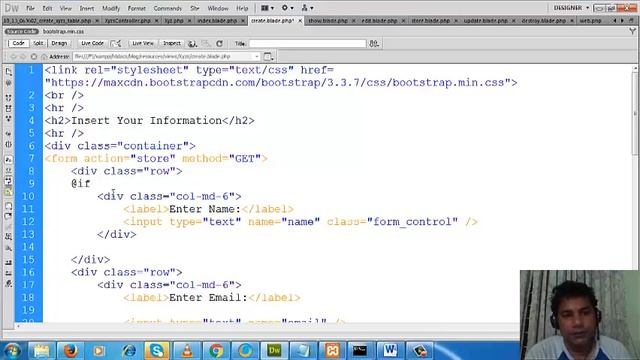Image resolution: width=640 pixels, height=360 pixels.
Task: Turn on Live View
Action: tap(143, 43)
